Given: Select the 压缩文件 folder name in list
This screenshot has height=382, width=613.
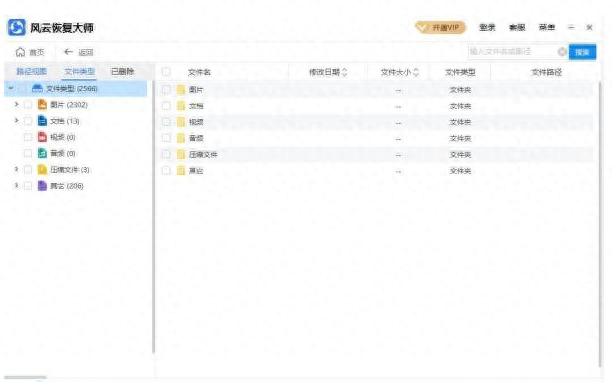Looking at the screenshot, I should pos(203,154).
